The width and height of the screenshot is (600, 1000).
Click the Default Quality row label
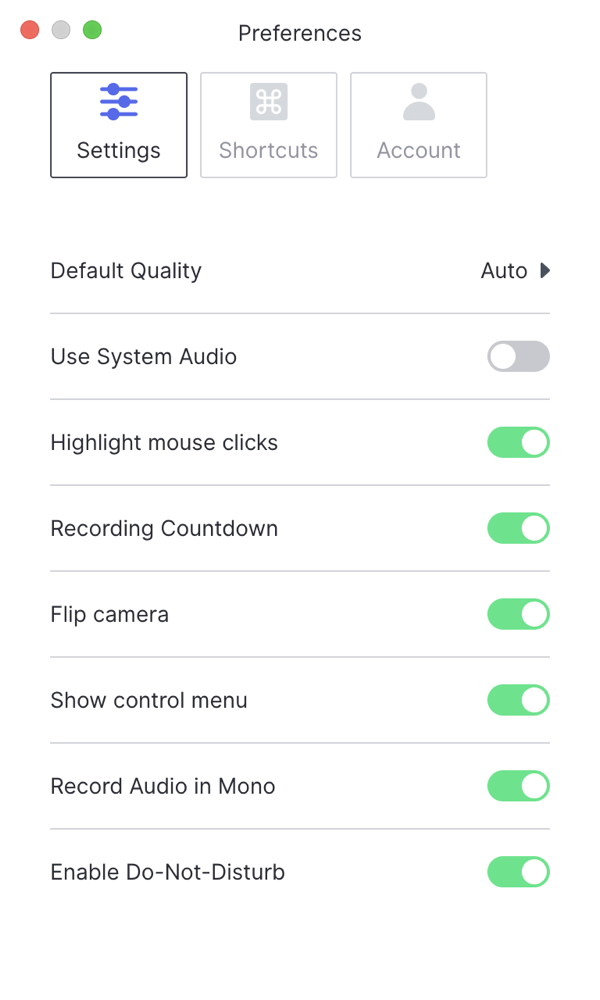126,270
